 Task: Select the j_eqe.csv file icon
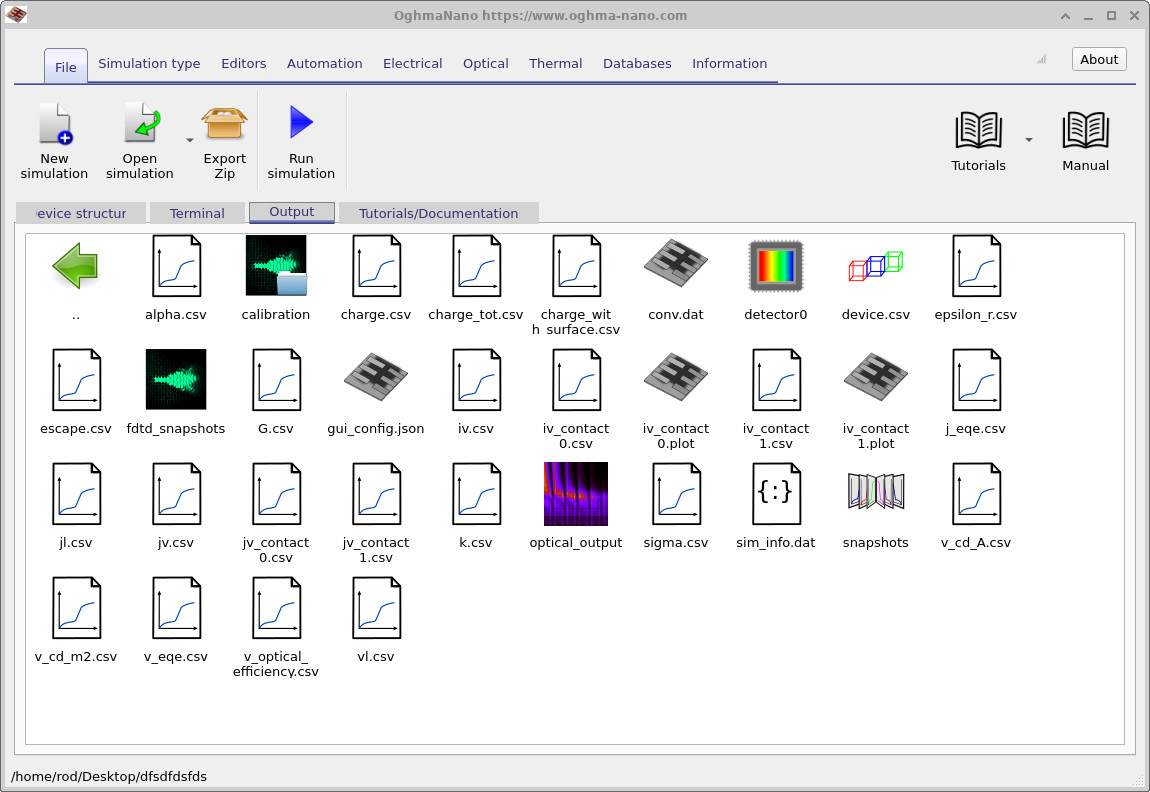tap(976, 380)
